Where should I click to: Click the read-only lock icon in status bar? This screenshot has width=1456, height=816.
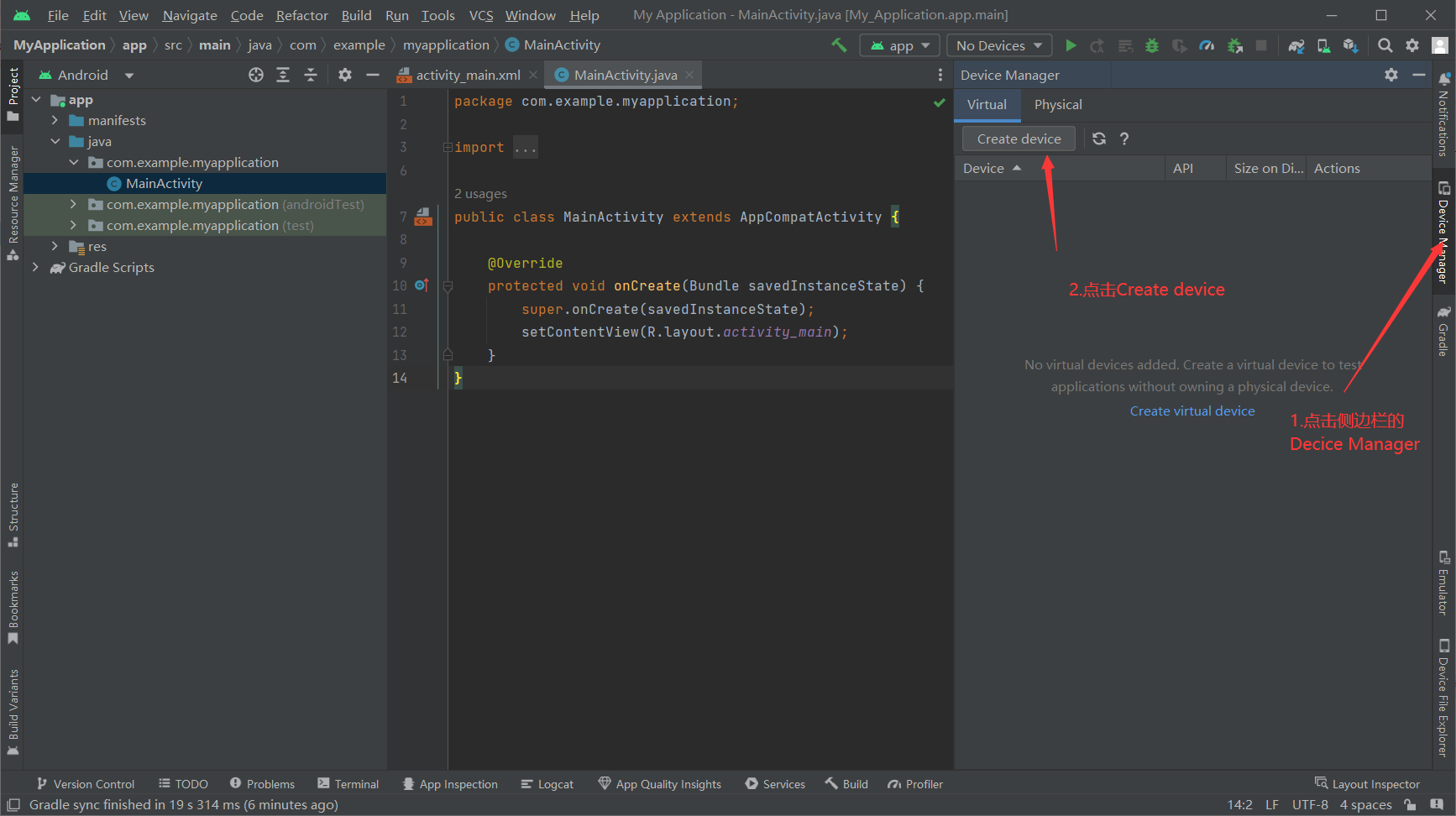[x=1410, y=804]
